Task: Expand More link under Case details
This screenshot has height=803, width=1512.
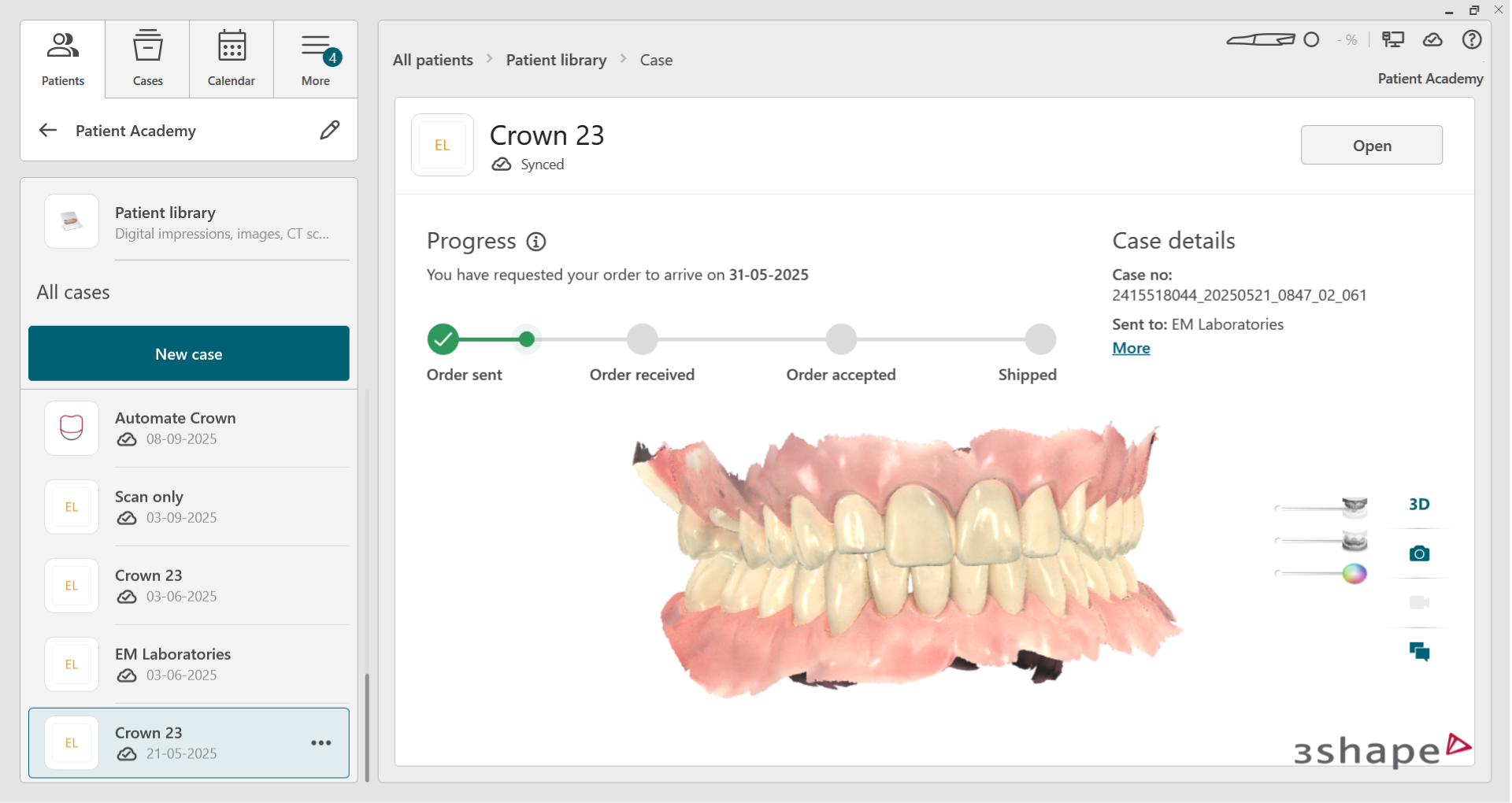Action: tap(1131, 348)
